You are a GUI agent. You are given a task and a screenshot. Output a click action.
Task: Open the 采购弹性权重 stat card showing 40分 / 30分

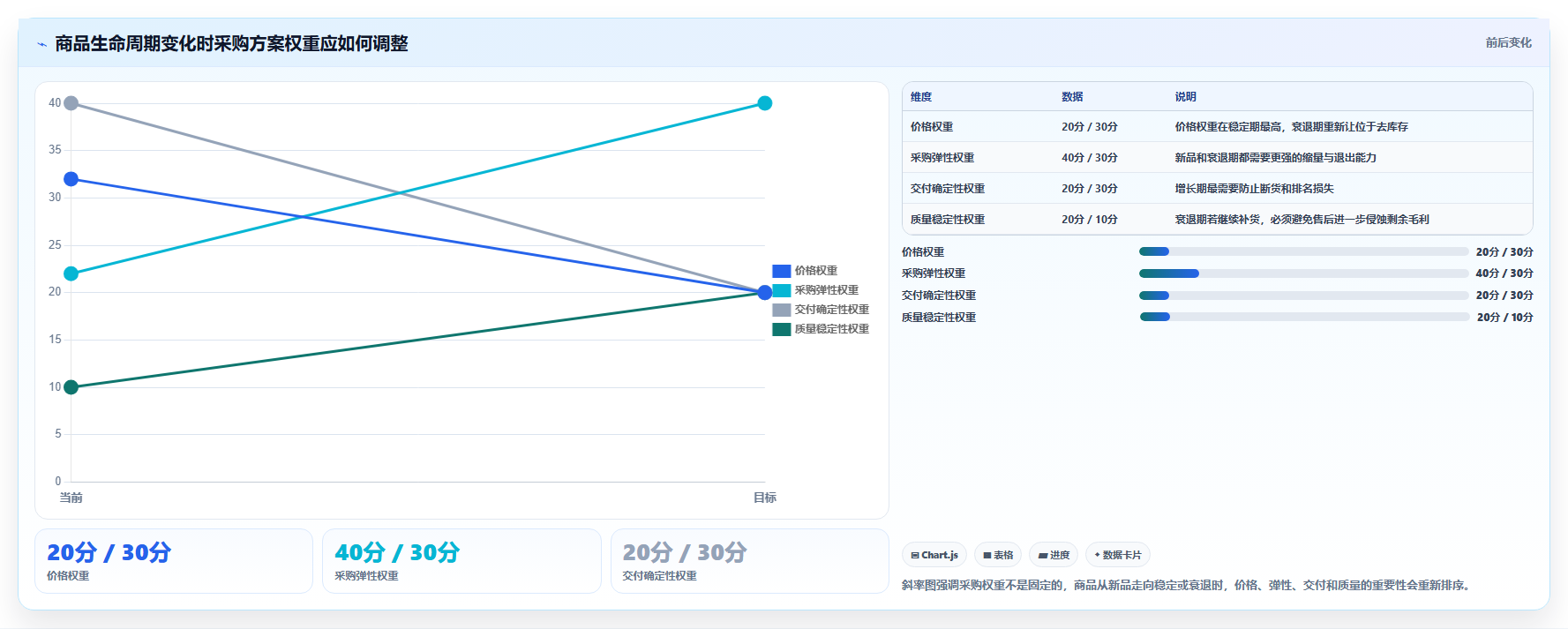coord(461,561)
